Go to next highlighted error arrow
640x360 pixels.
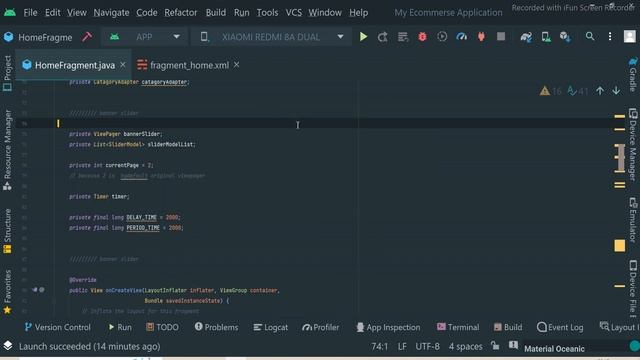(616, 91)
